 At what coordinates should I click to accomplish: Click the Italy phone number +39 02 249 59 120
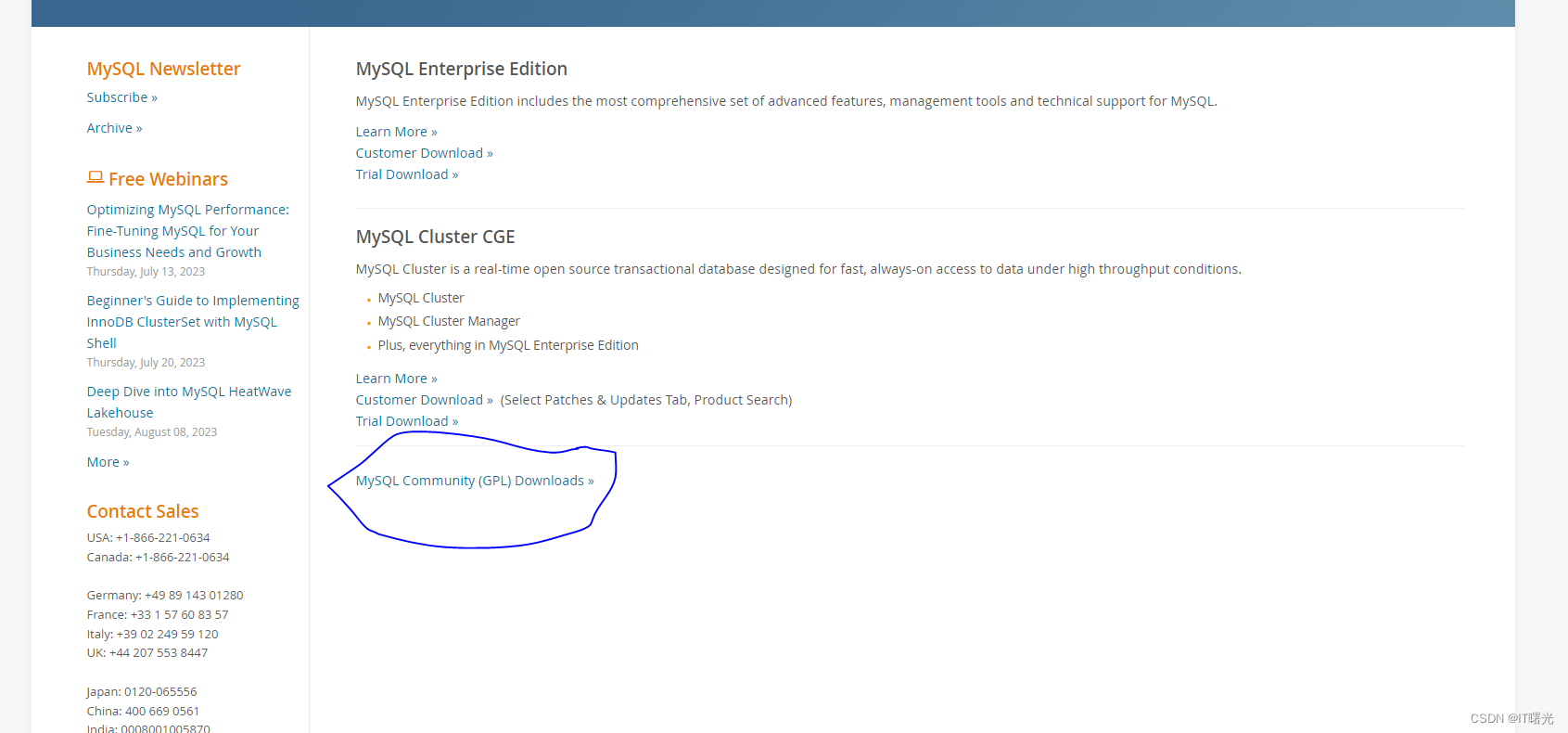[x=168, y=635]
